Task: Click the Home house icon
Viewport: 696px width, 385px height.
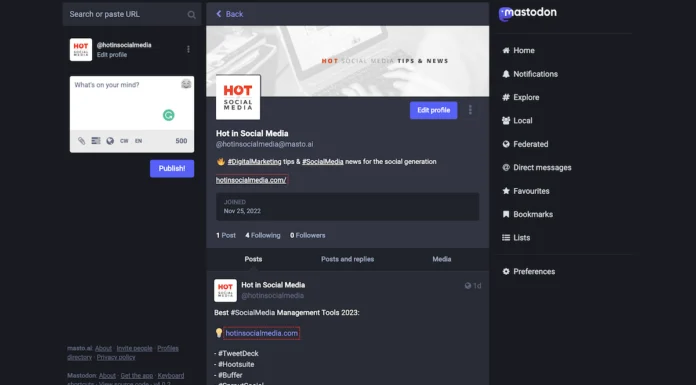Action: pos(506,51)
